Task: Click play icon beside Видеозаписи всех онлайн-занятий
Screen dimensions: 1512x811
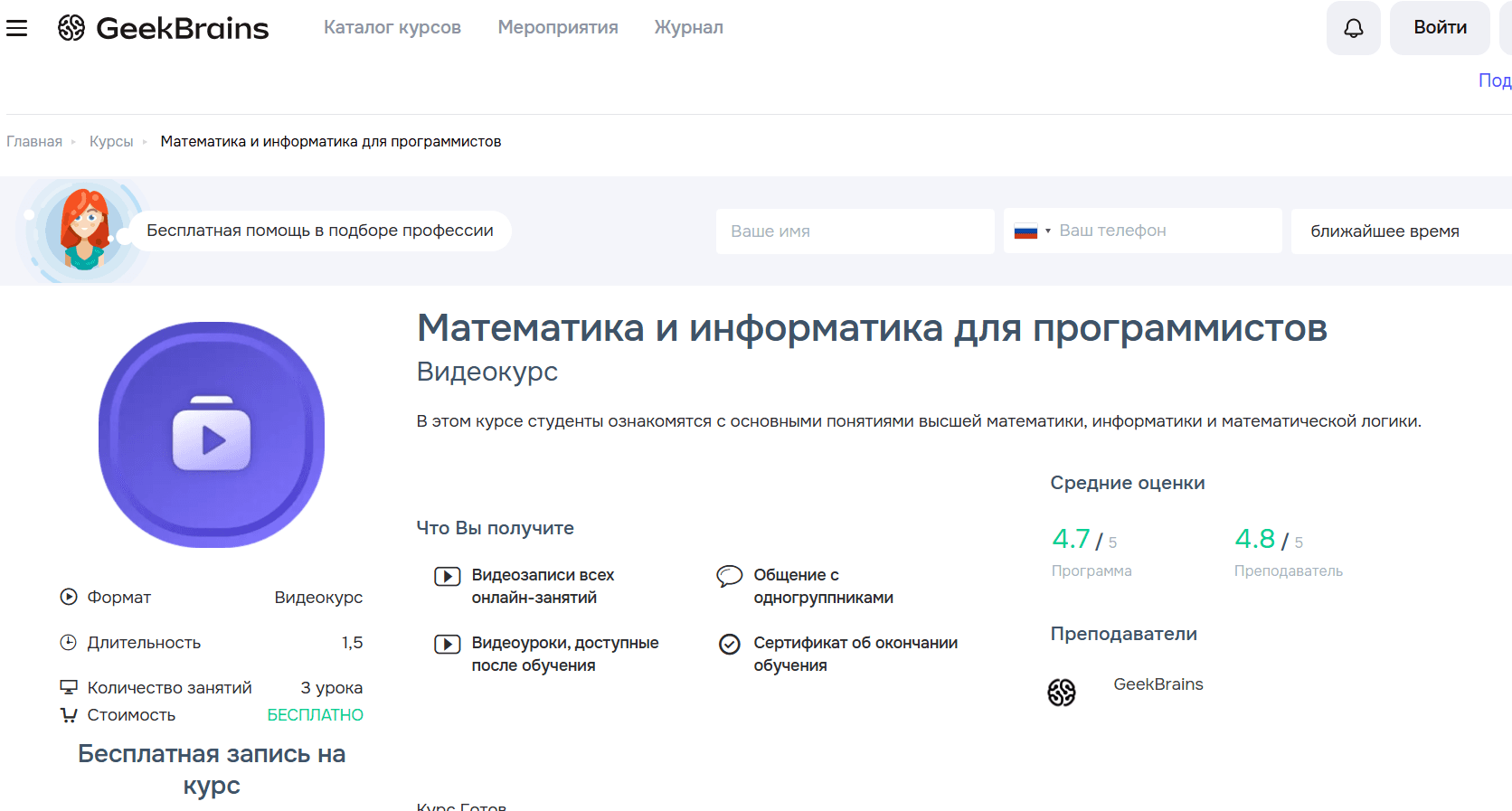Action: tap(447, 576)
